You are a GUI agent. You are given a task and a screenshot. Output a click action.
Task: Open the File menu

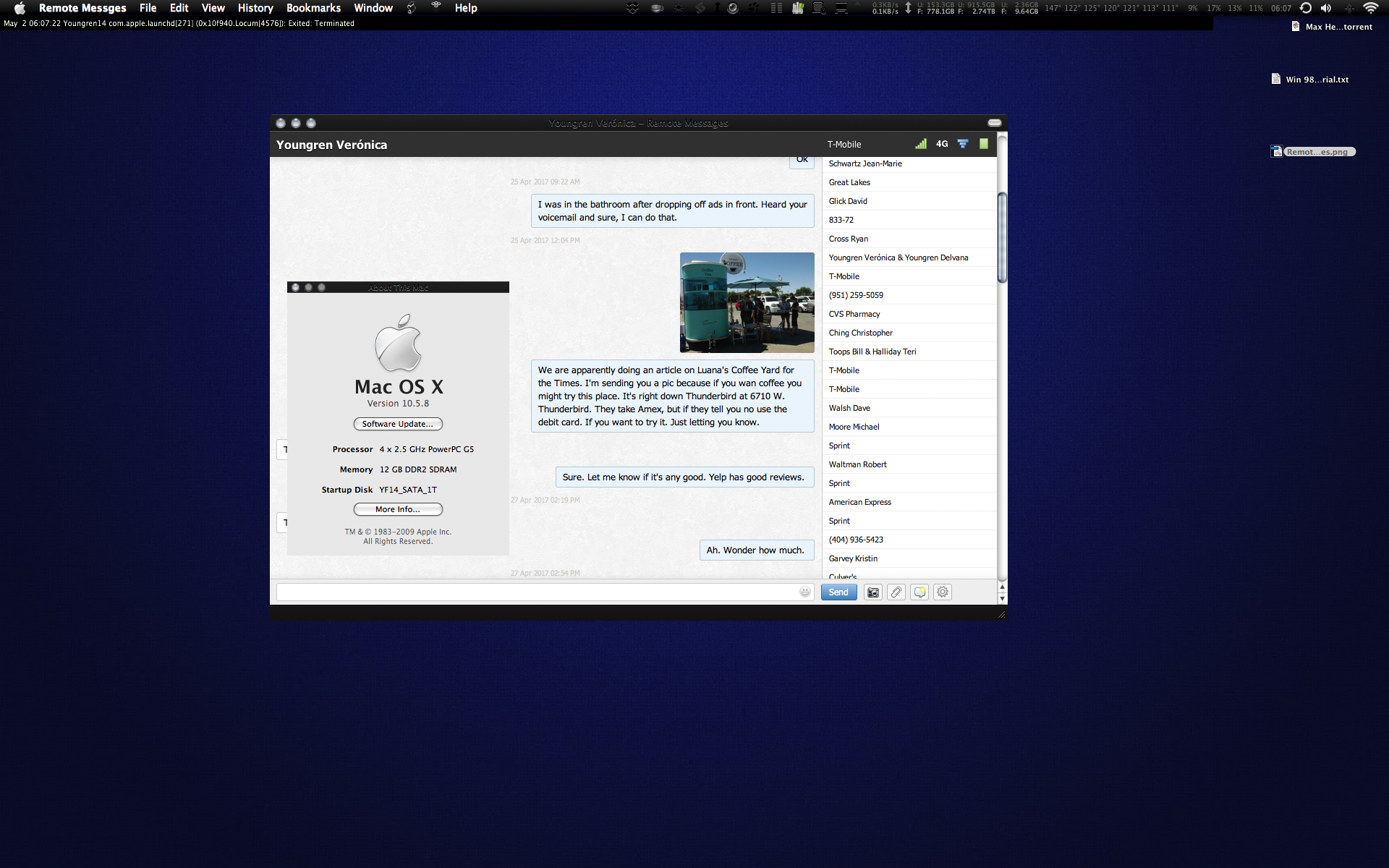[x=148, y=8]
